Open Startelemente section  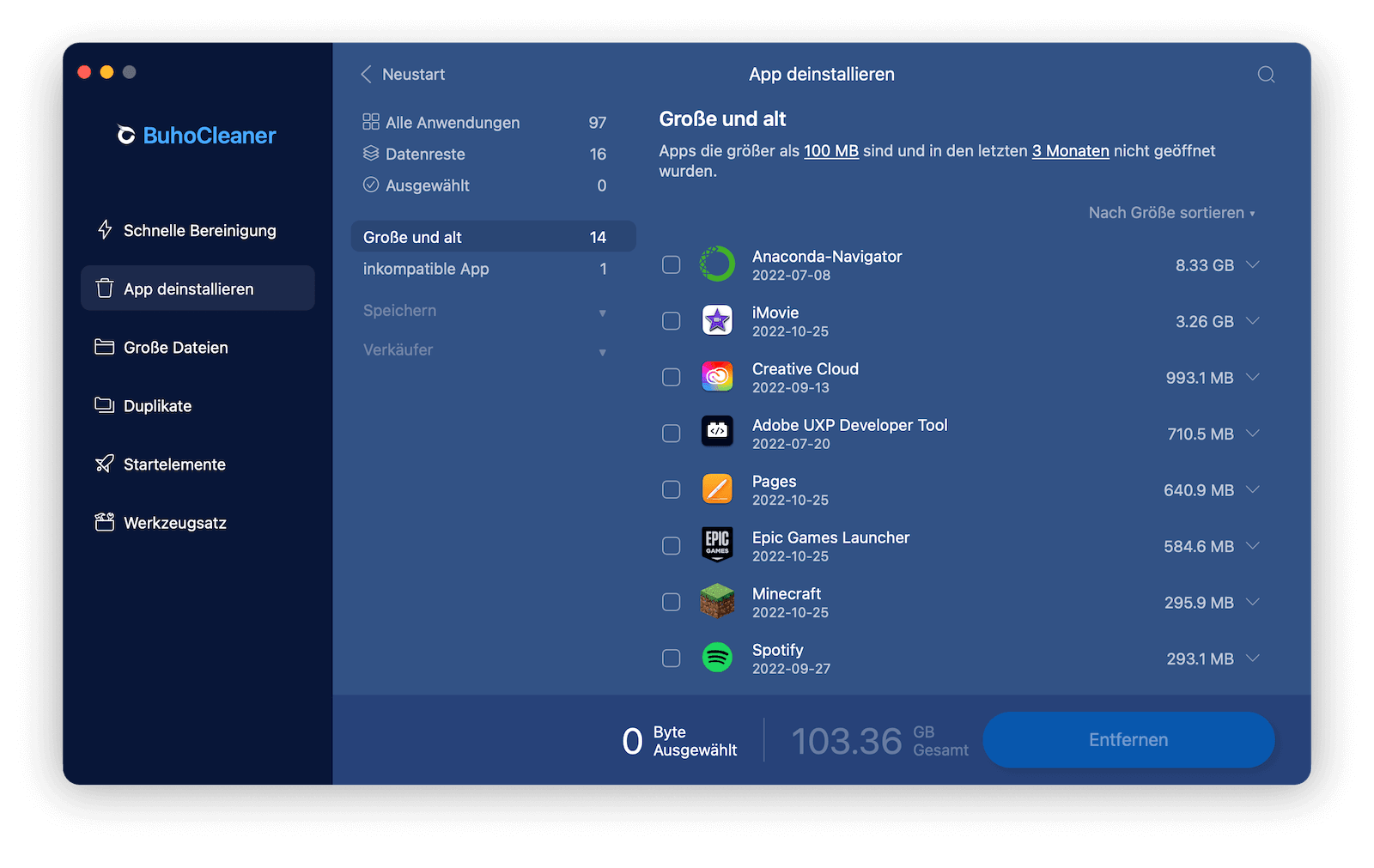point(198,464)
